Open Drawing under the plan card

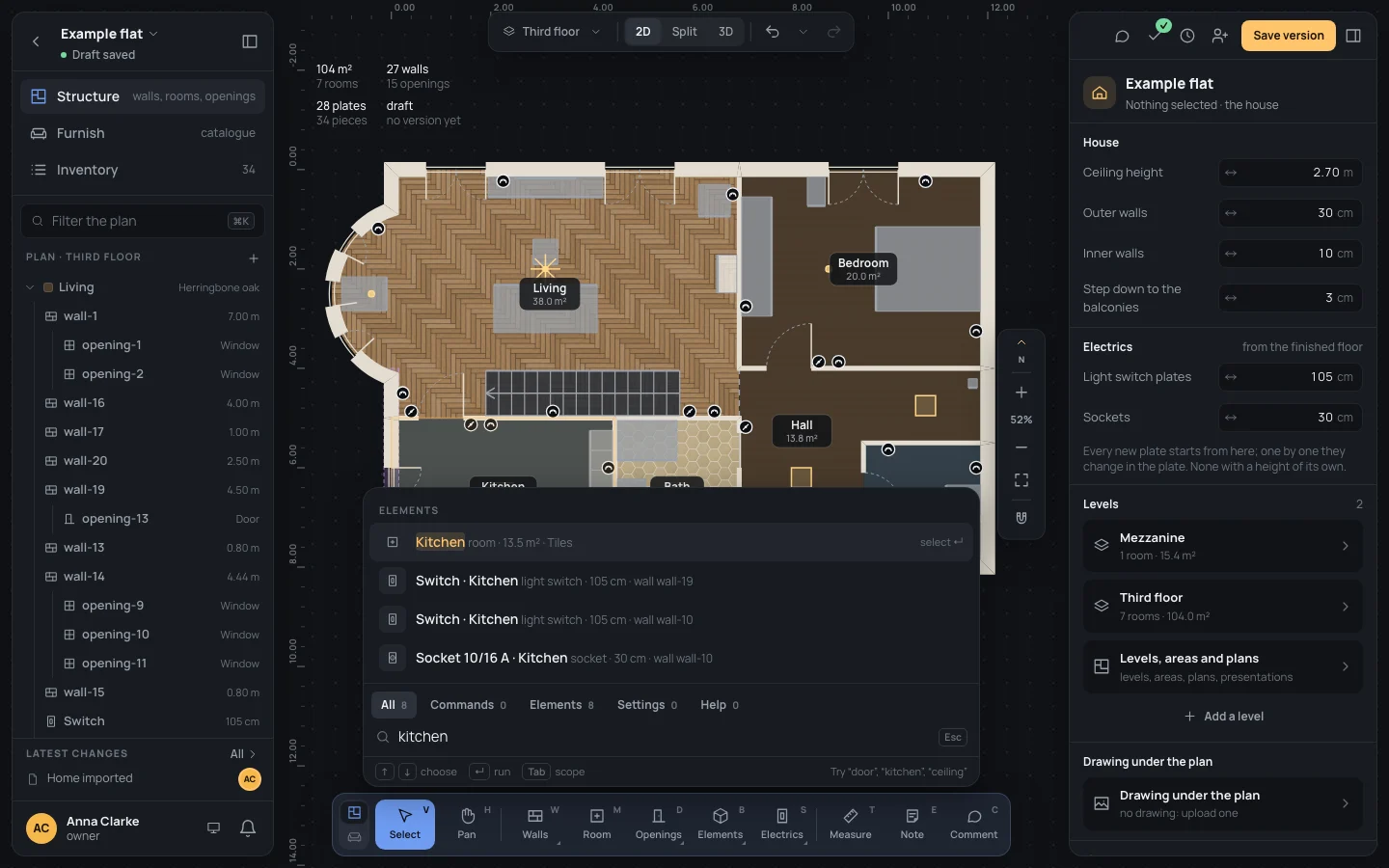coord(1222,803)
